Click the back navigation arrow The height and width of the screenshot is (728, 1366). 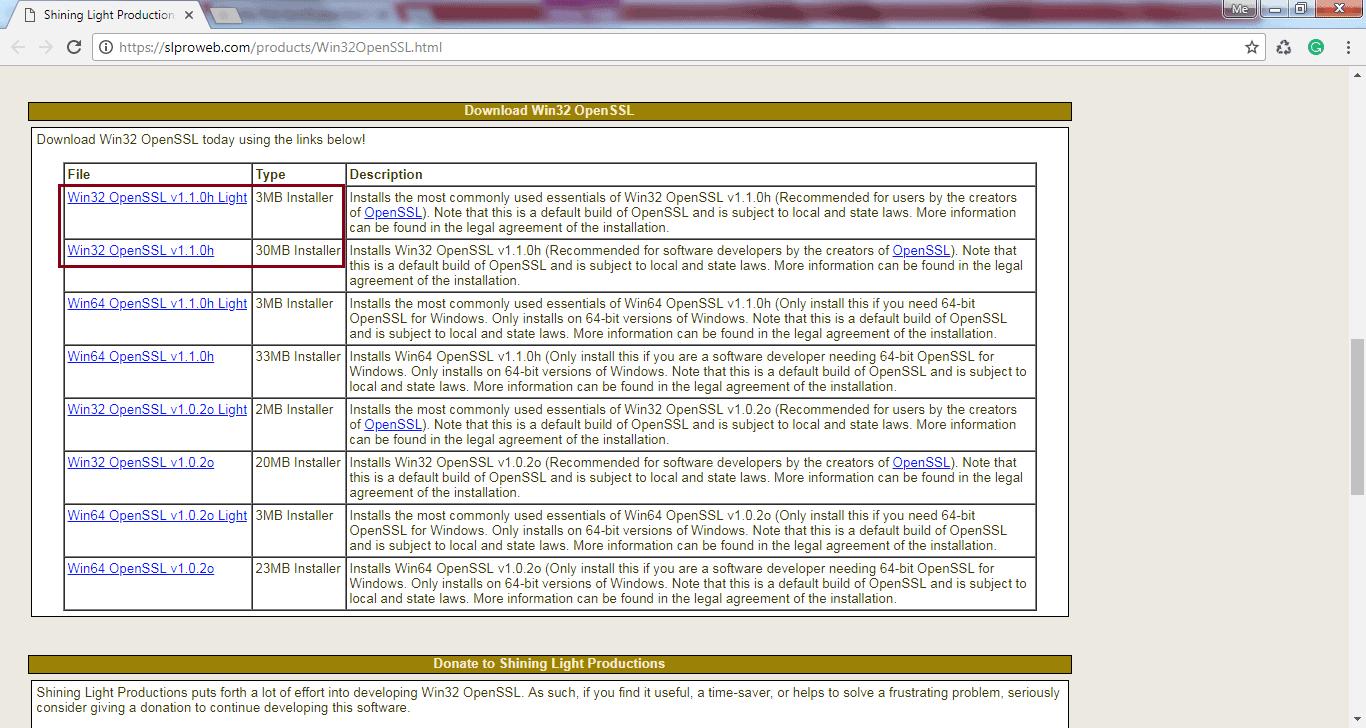click(18, 46)
